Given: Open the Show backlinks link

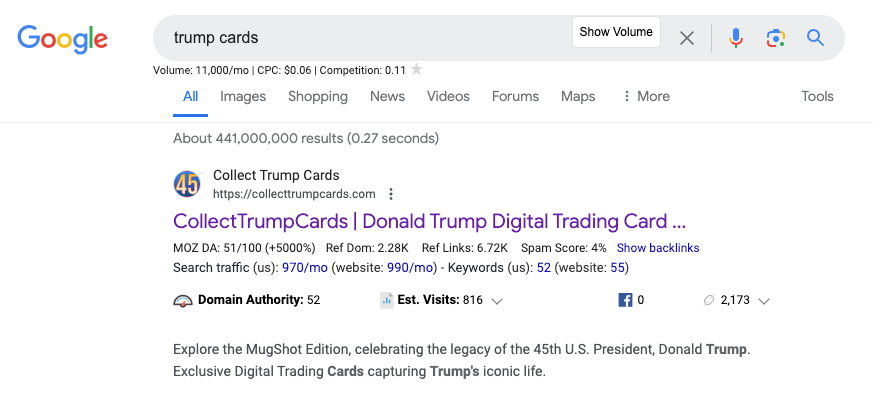Looking at the screenshot, I should pyautogui.click(x=658, y=248).
